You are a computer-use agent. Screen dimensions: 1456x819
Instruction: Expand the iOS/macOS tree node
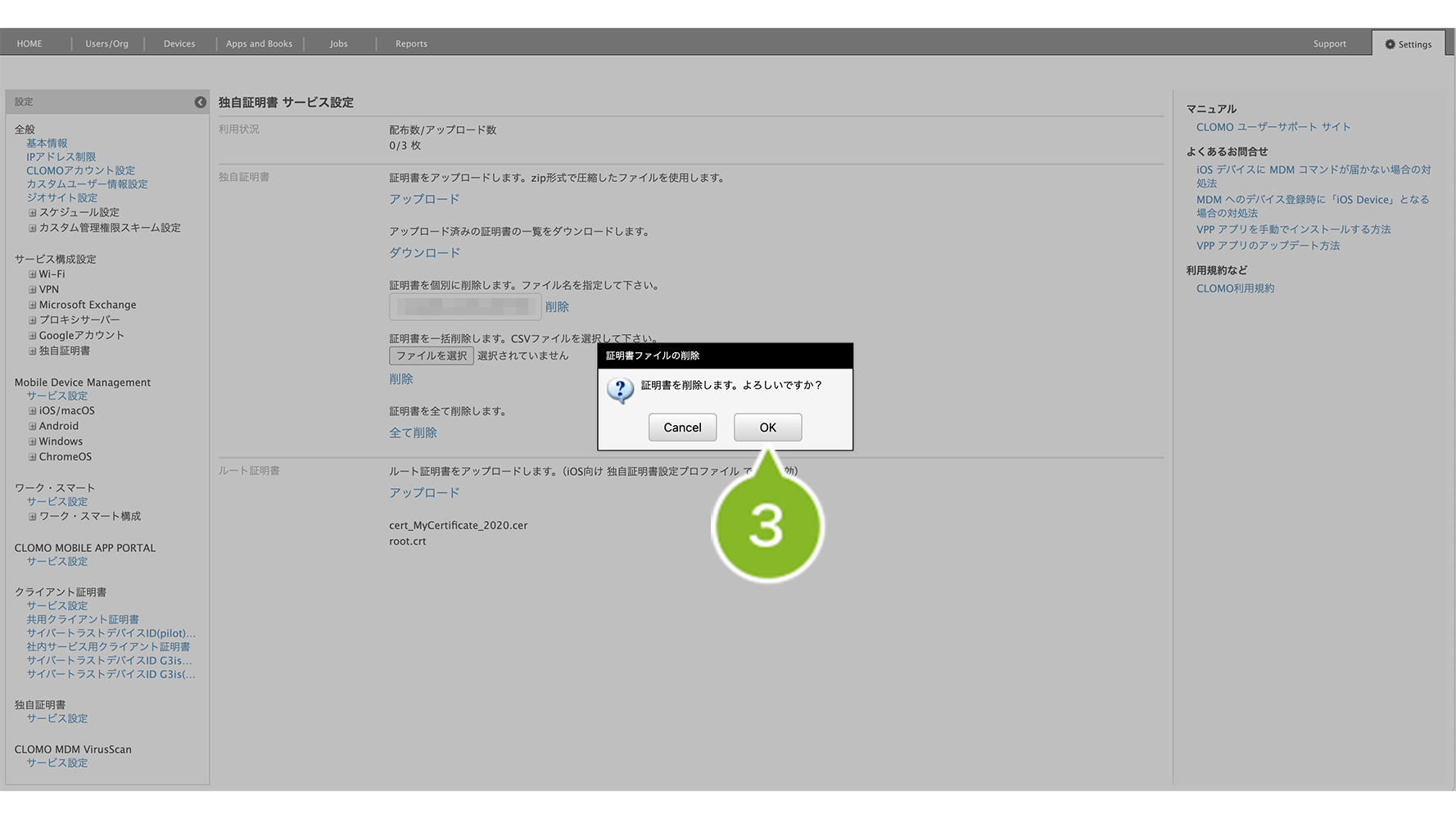pyautogui.click(x=33, y=411)
